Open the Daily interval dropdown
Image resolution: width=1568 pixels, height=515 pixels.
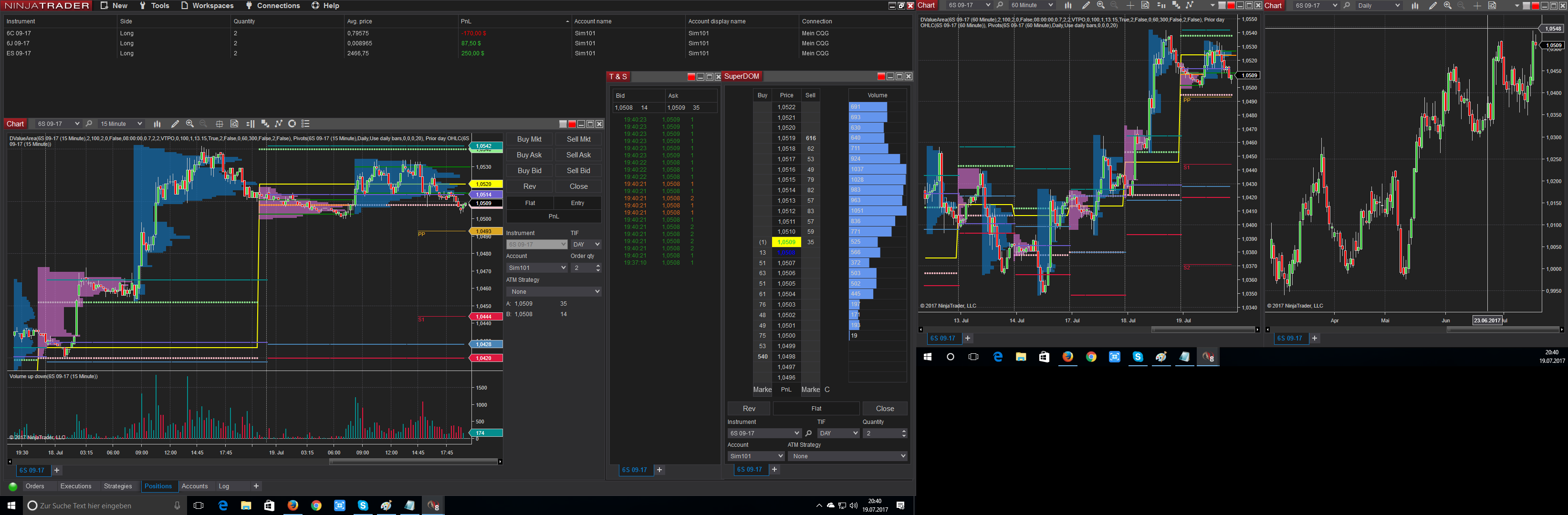(1379, 5)
